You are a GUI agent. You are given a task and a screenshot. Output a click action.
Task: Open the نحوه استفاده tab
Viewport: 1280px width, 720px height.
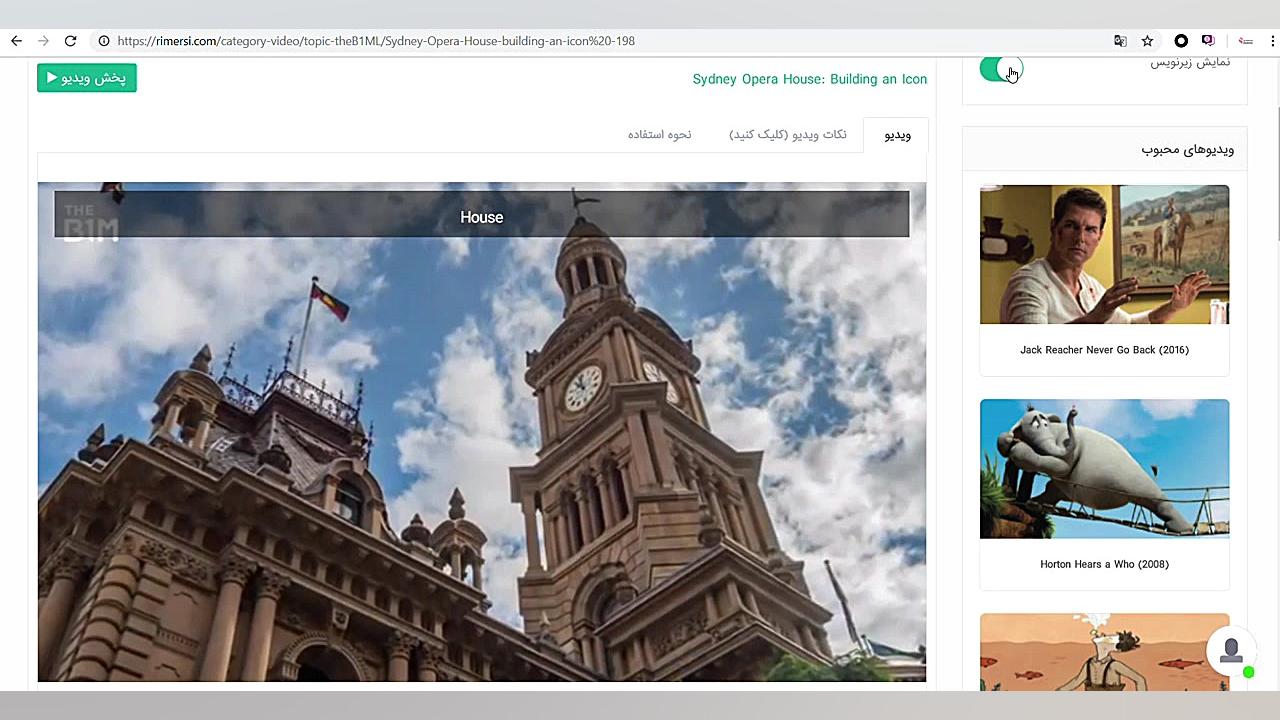coord(659,135)
